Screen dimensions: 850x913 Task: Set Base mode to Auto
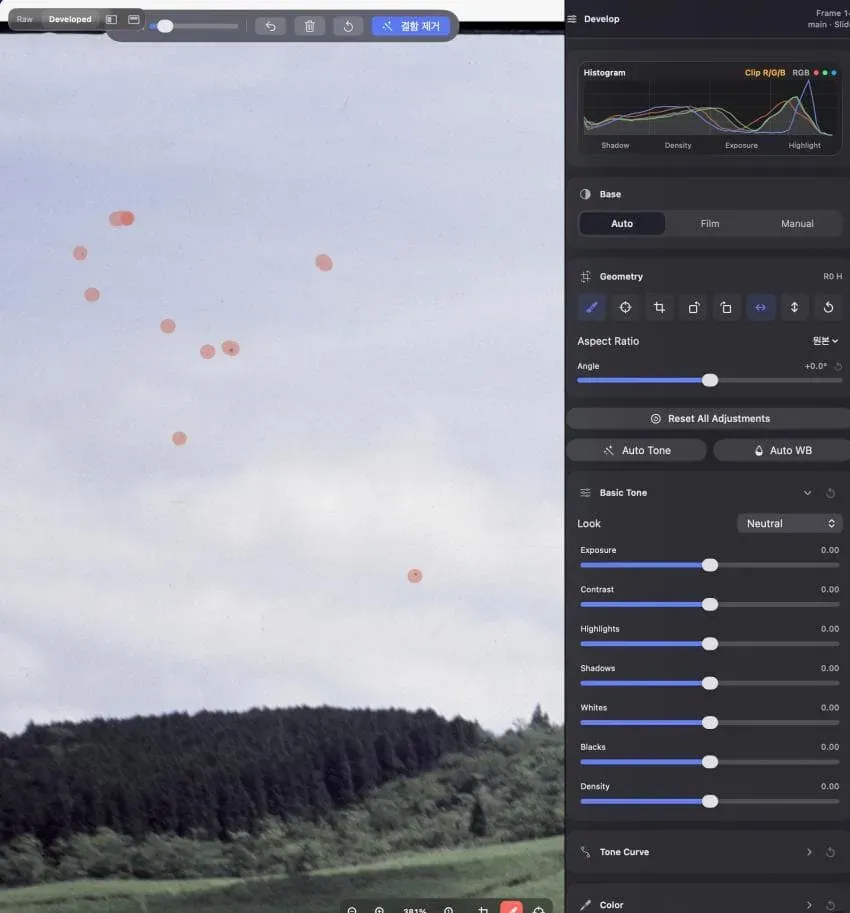pyautogui.click(x=622, y=224)
